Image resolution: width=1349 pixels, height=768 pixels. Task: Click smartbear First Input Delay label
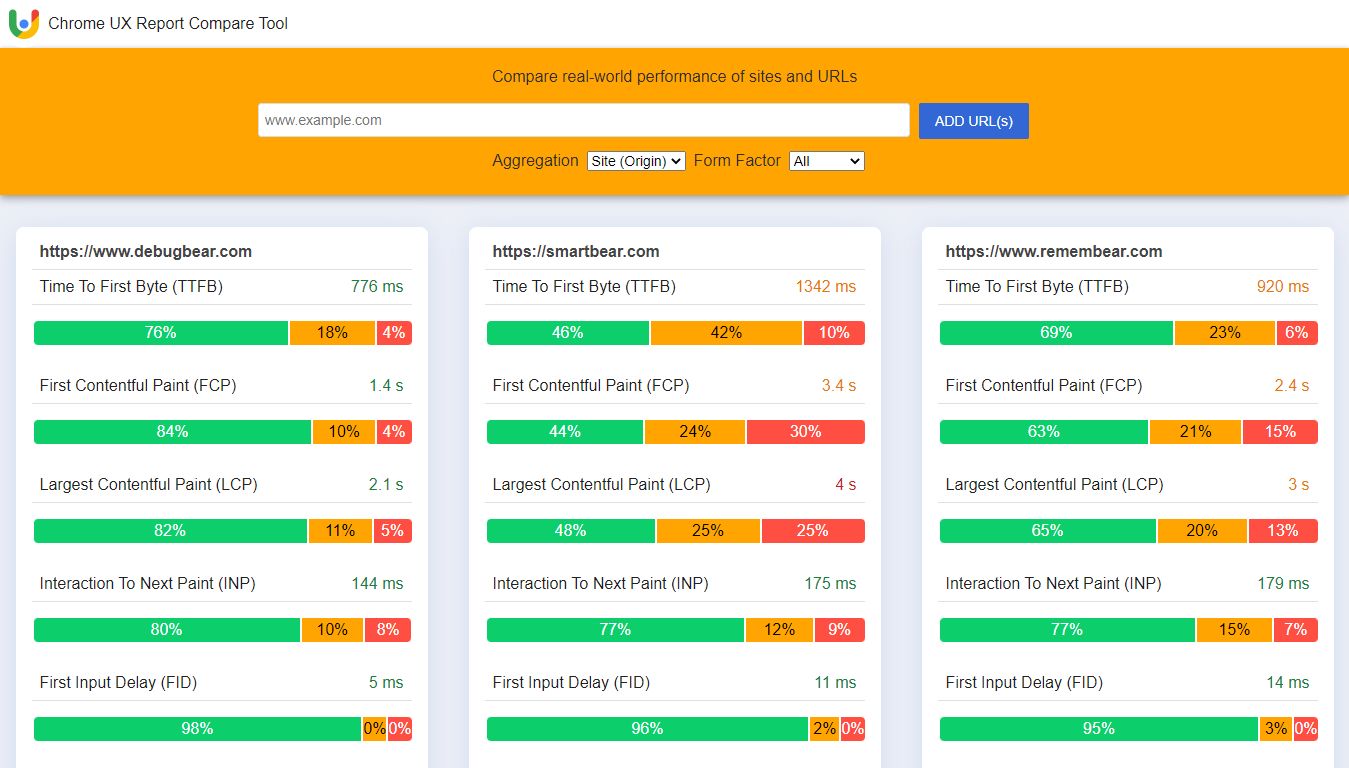[x=571, y=682]
